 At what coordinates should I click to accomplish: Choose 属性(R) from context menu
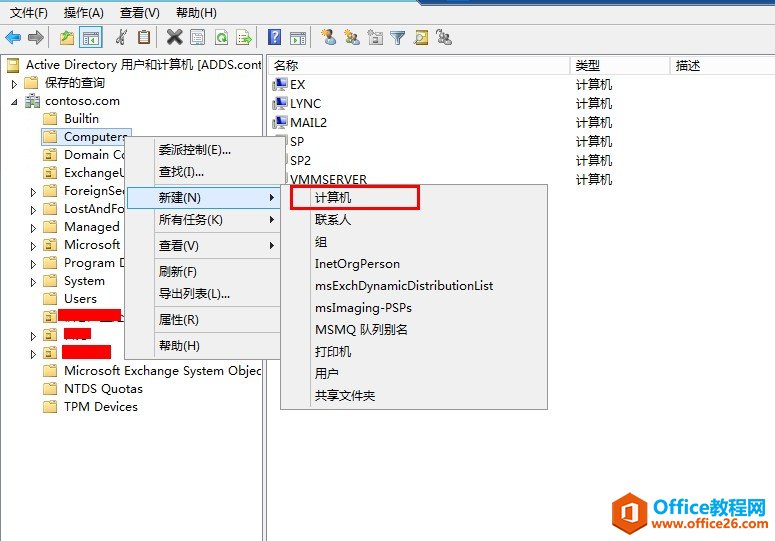(204, 320)
